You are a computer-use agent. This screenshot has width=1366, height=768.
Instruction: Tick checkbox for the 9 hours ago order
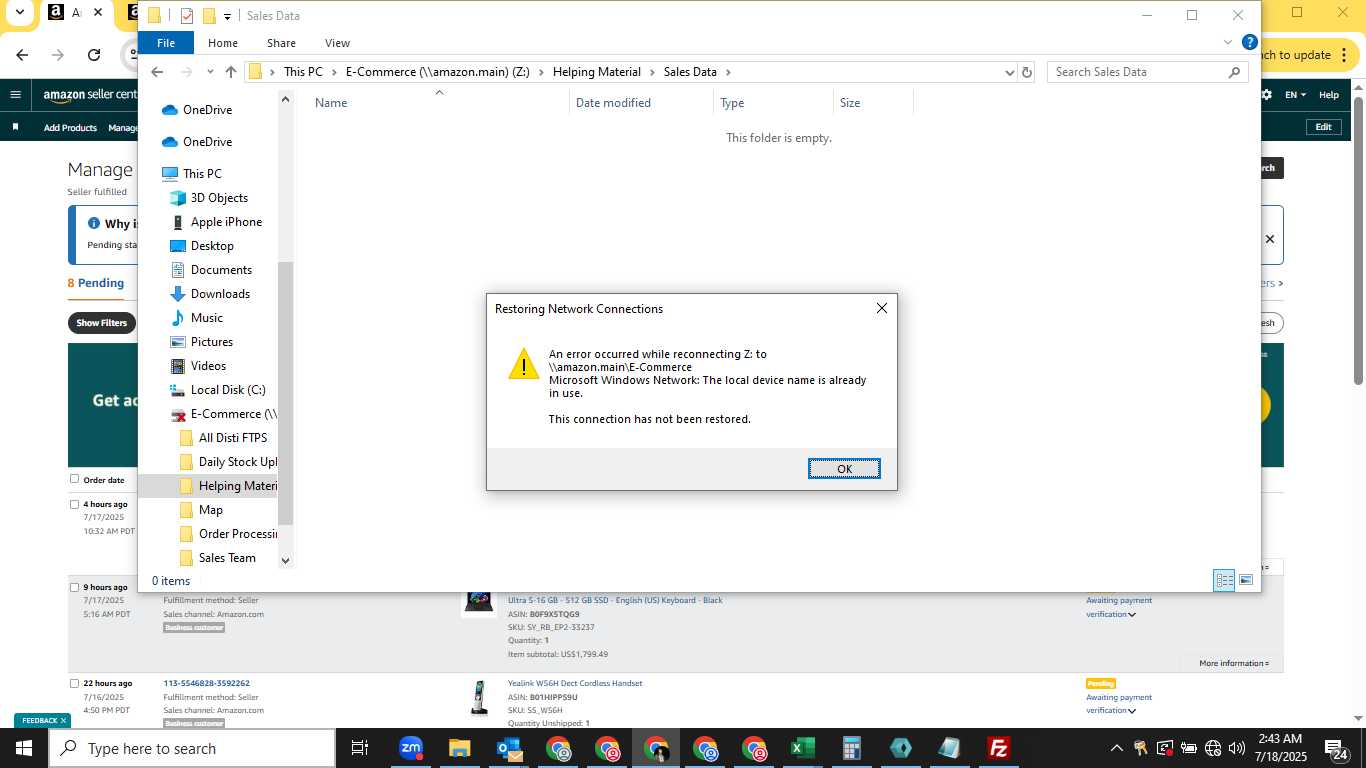pyautogui.click(x=74, y=587)
